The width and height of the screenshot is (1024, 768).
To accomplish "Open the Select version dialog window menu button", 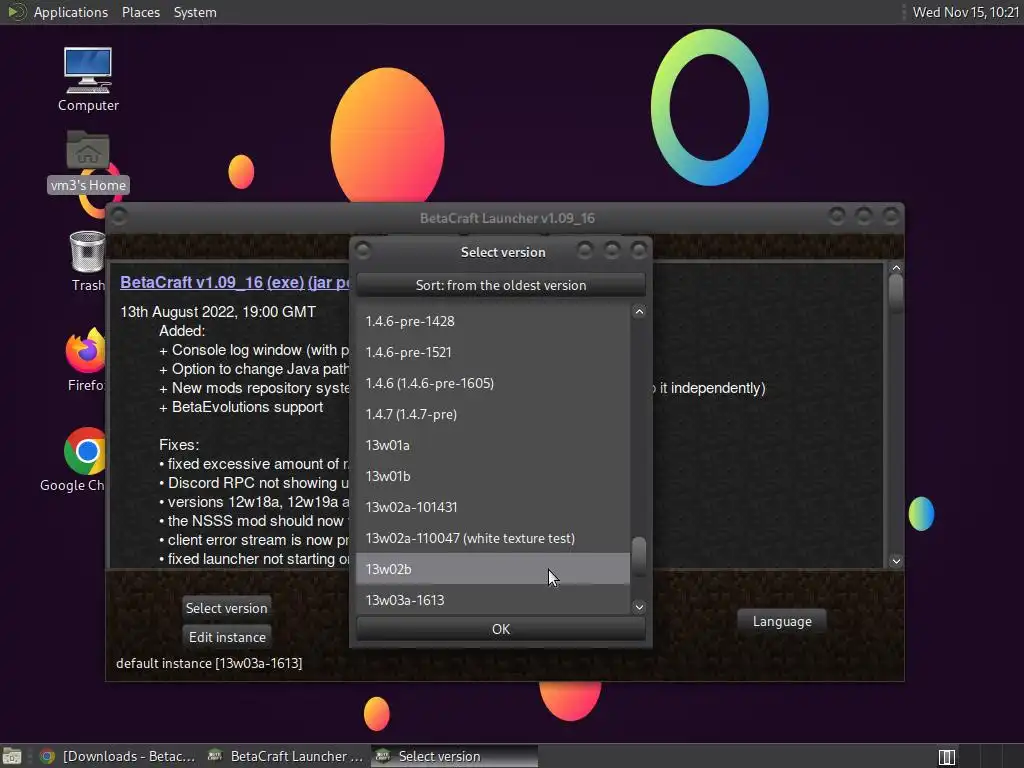I will click(x=363, y=251).
